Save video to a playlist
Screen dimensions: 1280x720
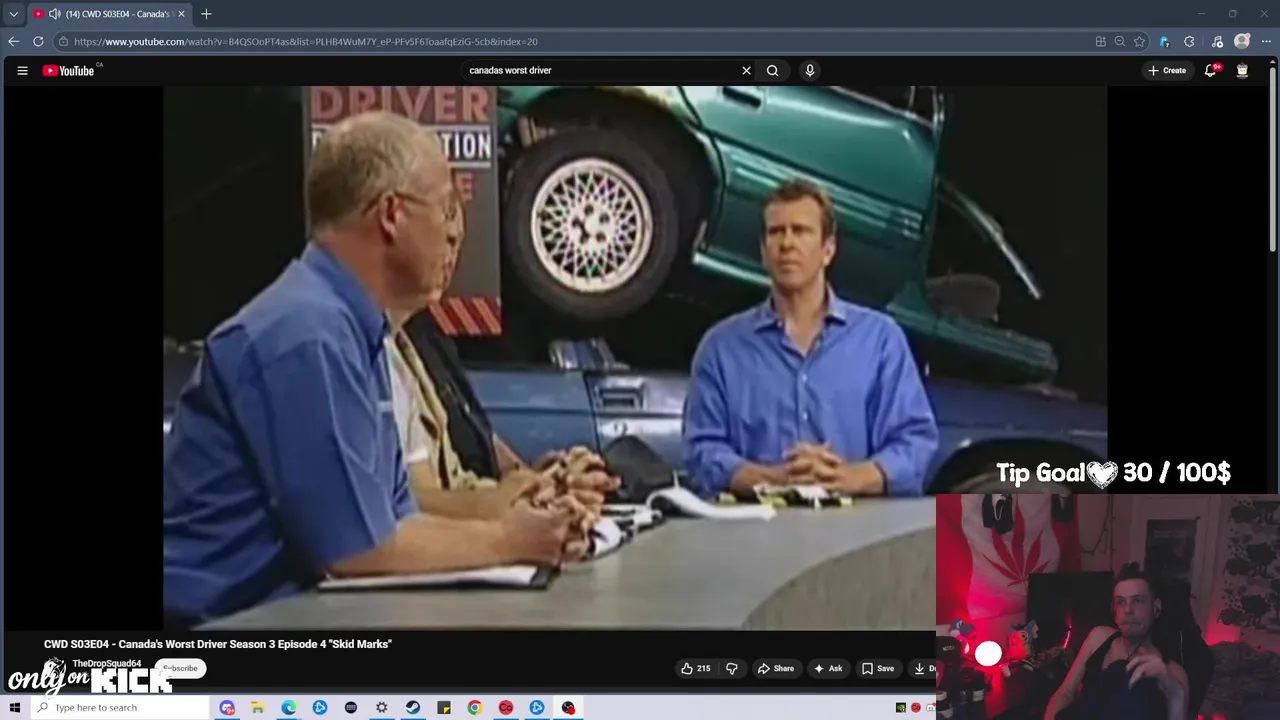click(878, 668)
